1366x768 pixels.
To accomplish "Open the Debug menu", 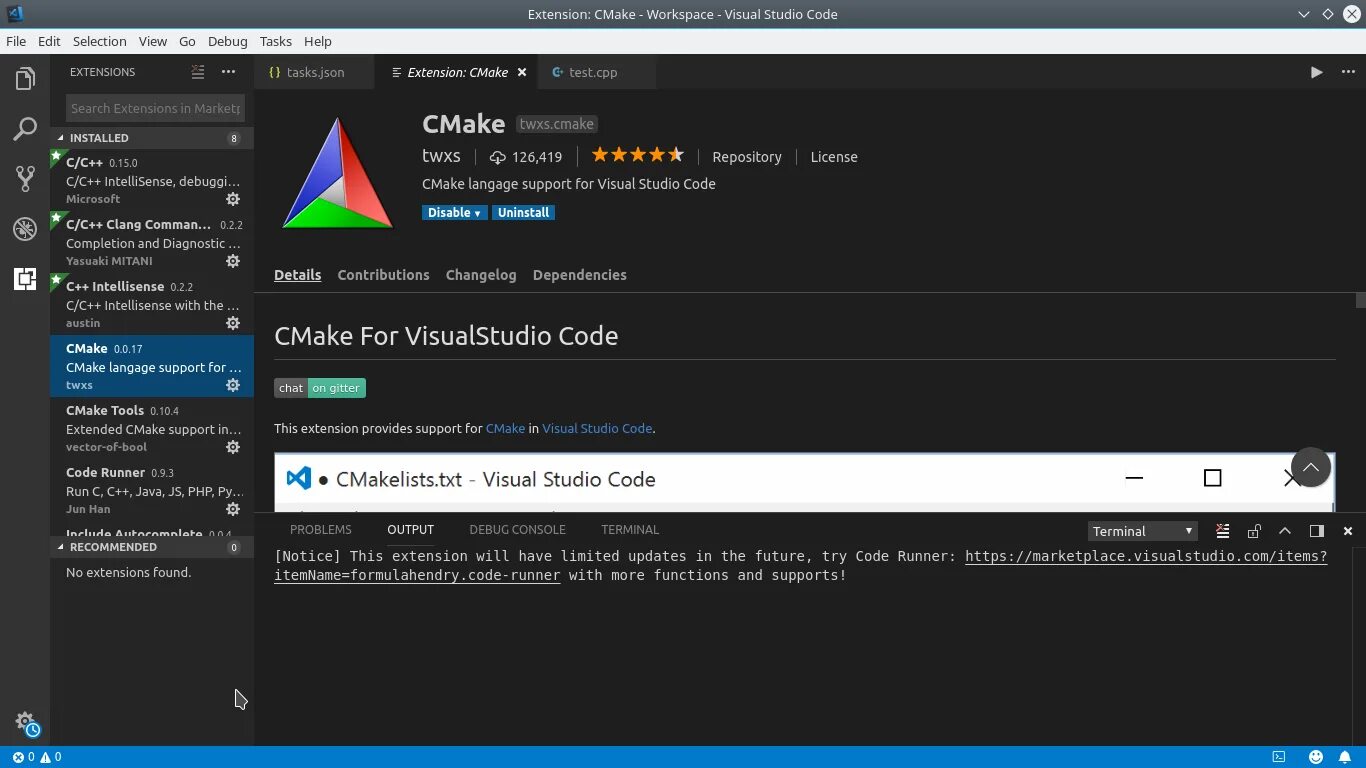I will pyautogui.click(x=227, y=41).
